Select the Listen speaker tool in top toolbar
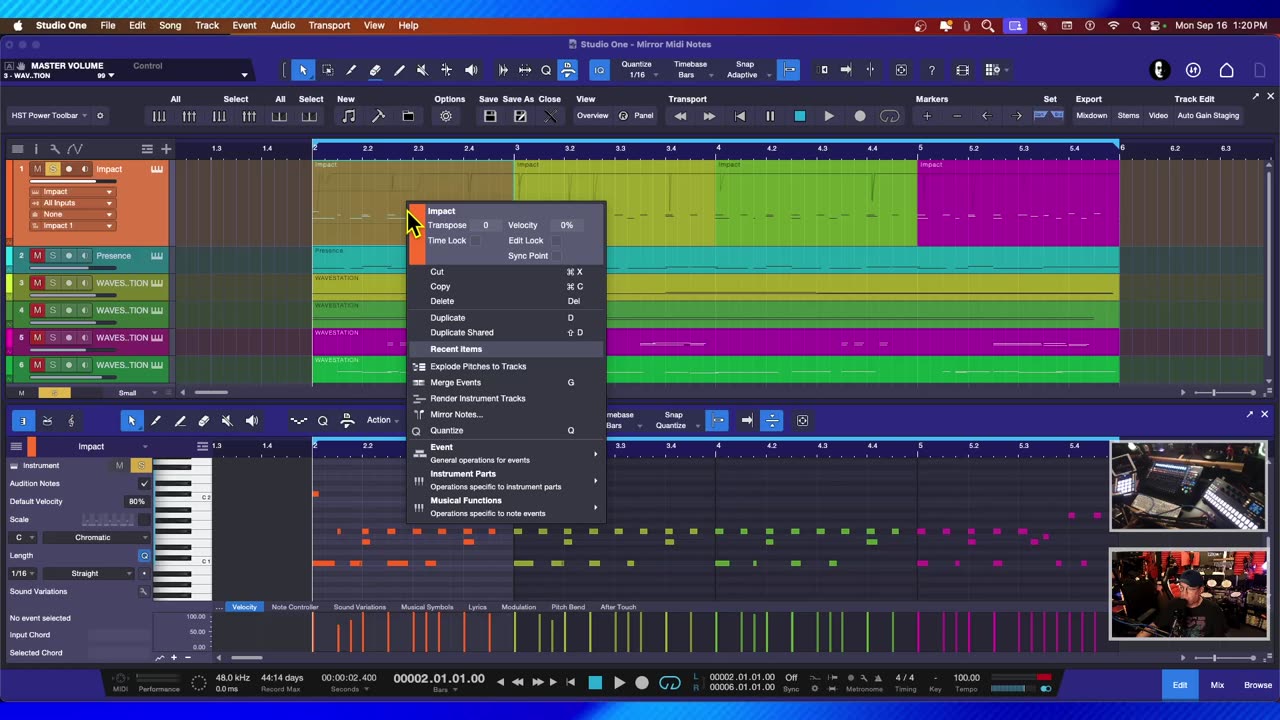Screen dimensions: 1280x720 (x=471, y=70)
